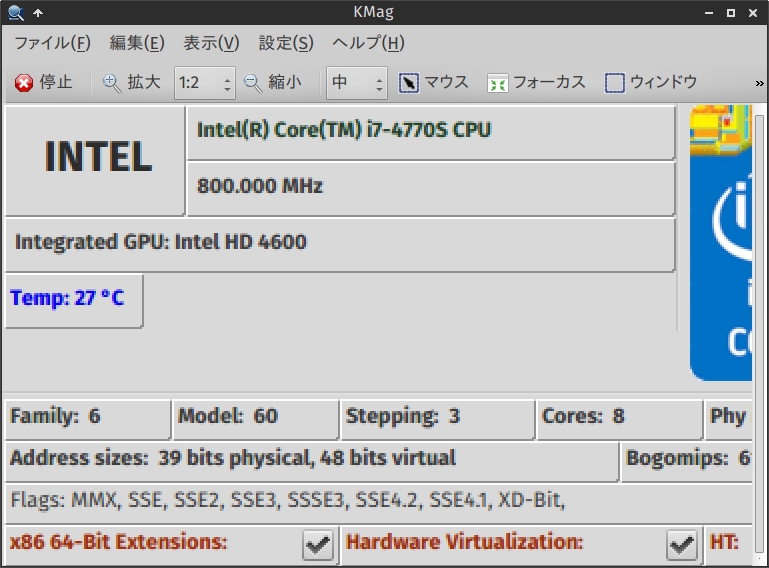Image resolution: width=769 pixels, height=568 pixels.
Task: Click the zoom out magnifier (縮小)
Action: (x=253, y=82)
